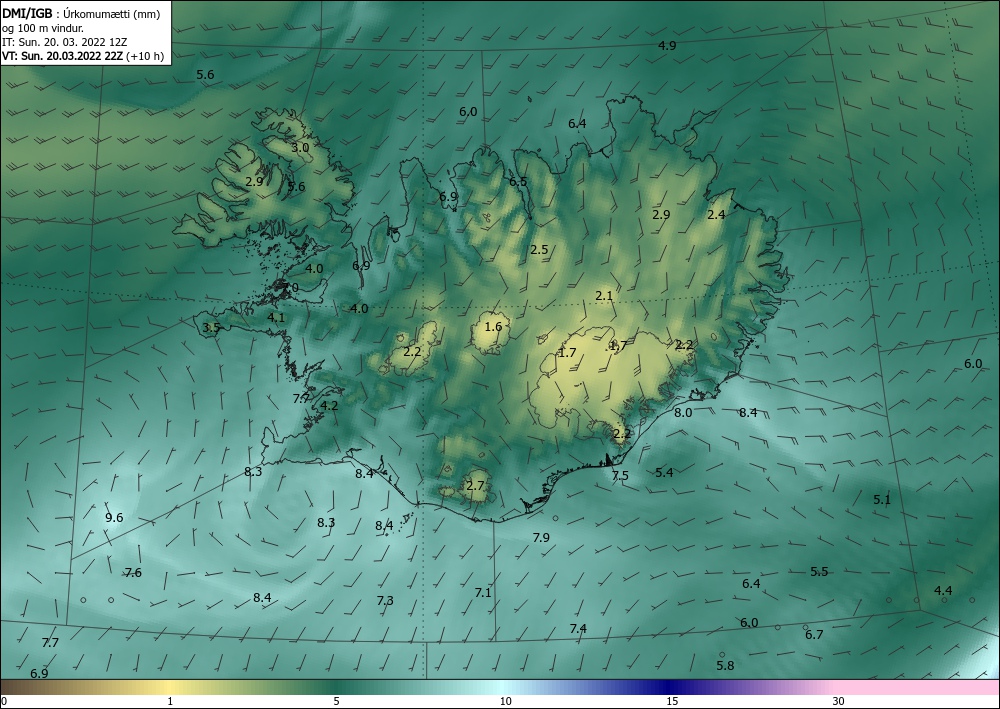Click the 5.4 value on the map
1000x709 pixels.
[664, 472]
